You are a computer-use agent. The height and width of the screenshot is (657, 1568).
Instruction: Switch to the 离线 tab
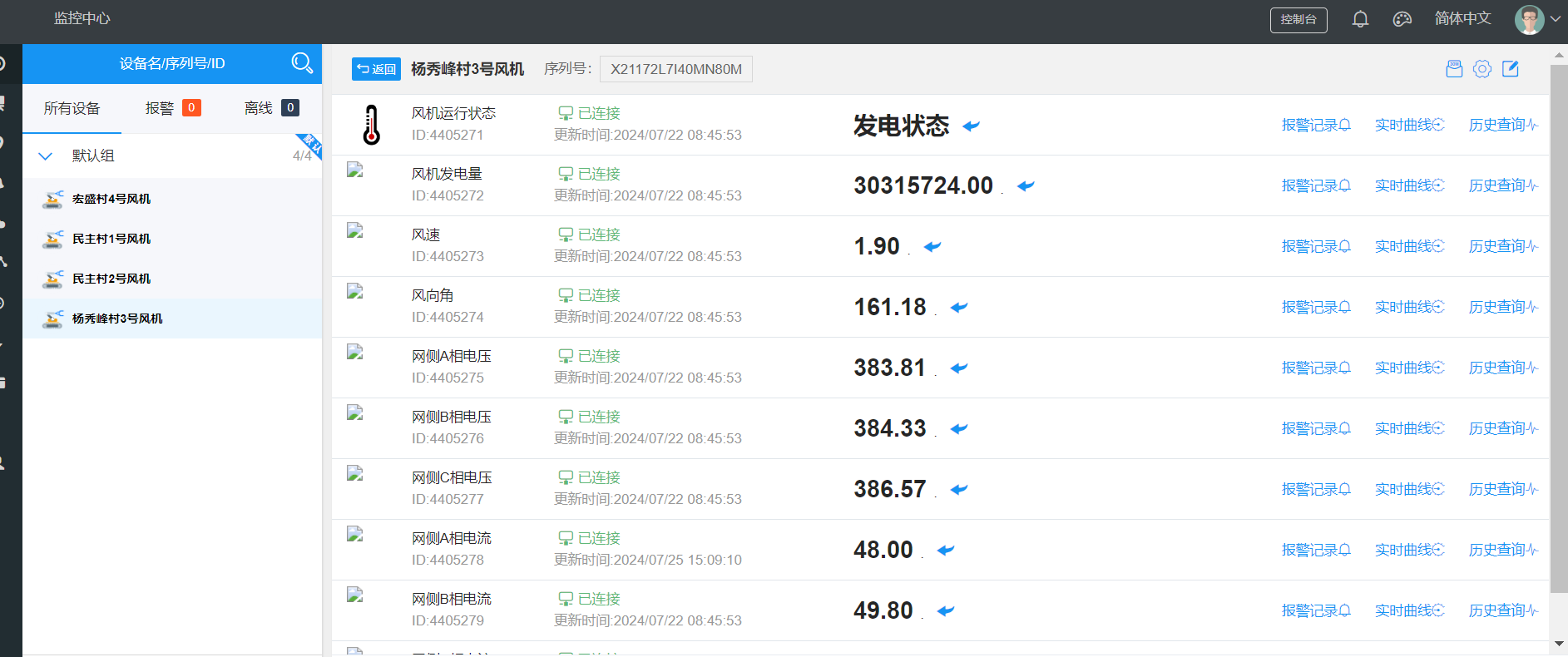click(x=271, y=108)
